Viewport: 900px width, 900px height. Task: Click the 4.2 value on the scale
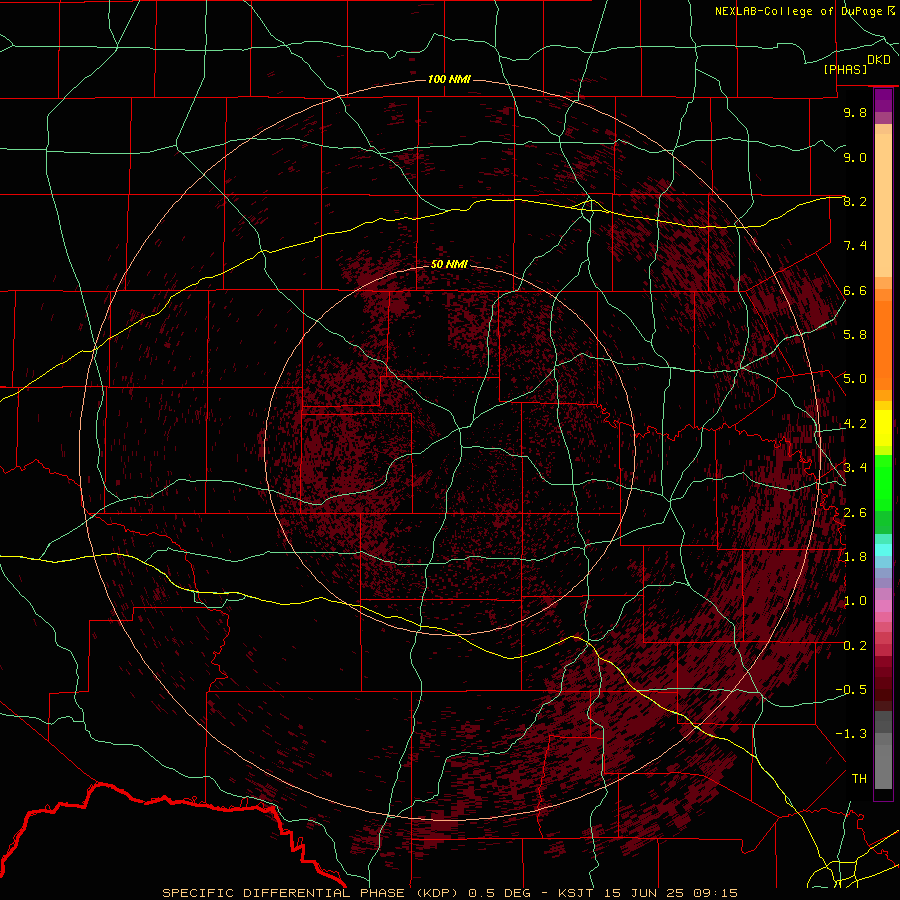point(855,424)
